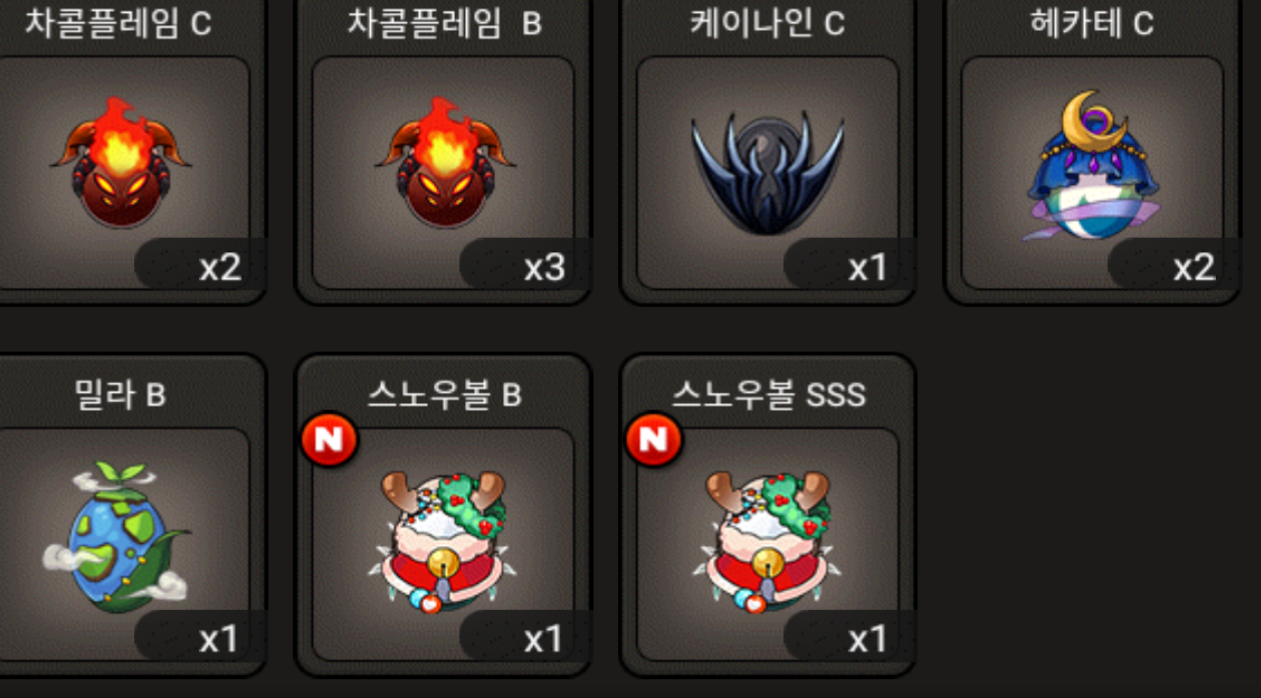Select the 스노우볼 B reindeer egg icon
Viewport: 1261px width, 698px height.
[x=445, y=540]
